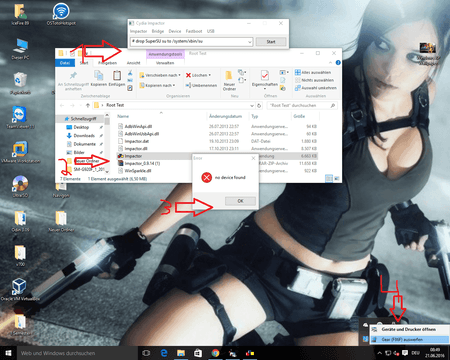Click Geräte und Drucker öffnen tray entry

(x=409, y=329)
